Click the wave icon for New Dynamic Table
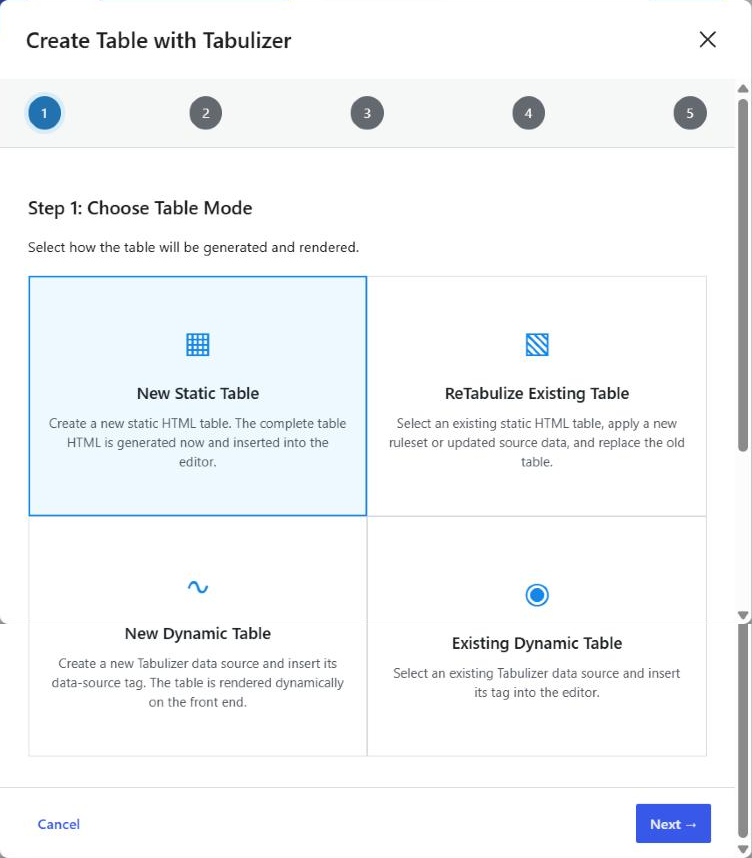 198,587
